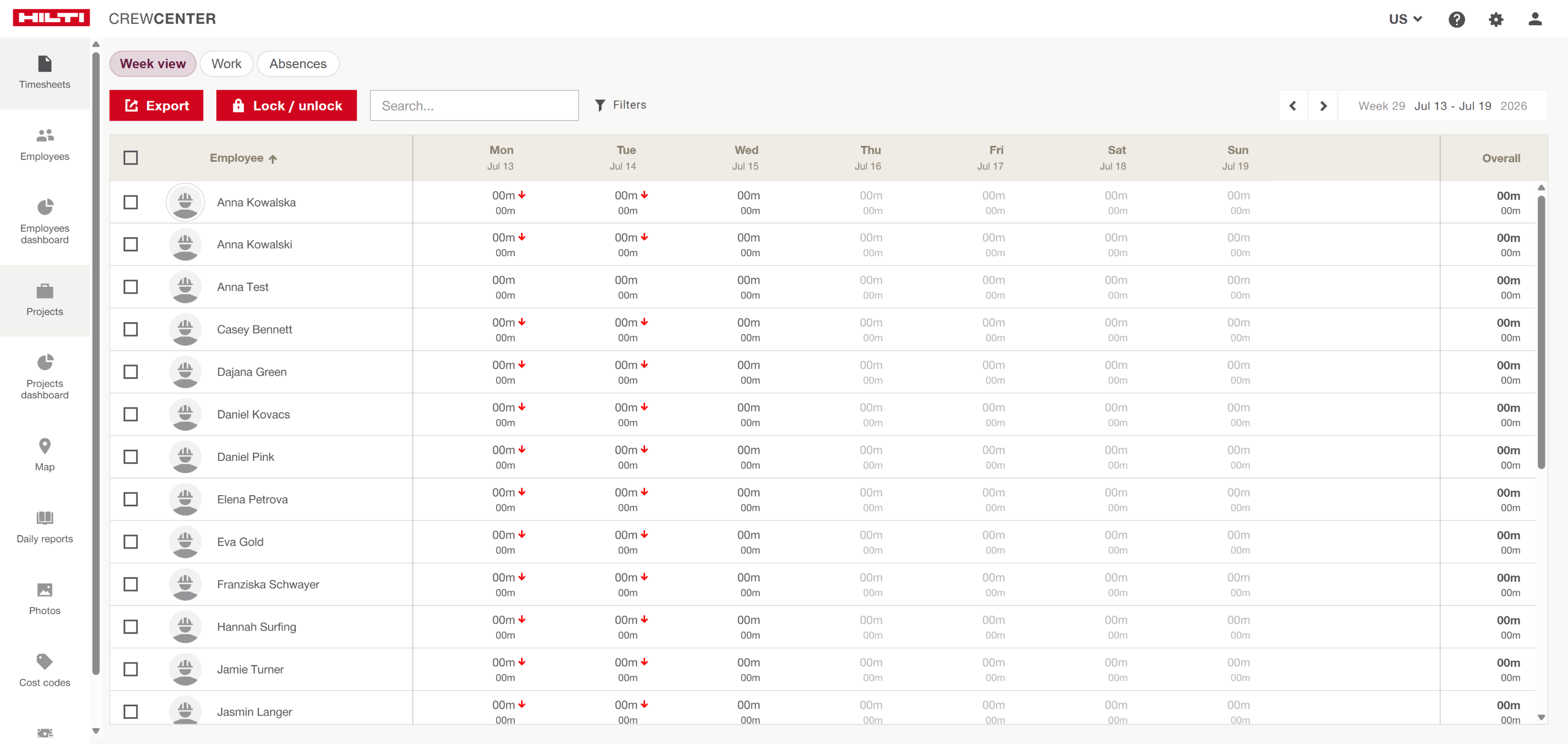Focus the Search input field
Screen dimensions: 1568x744
tap(474, 105)
